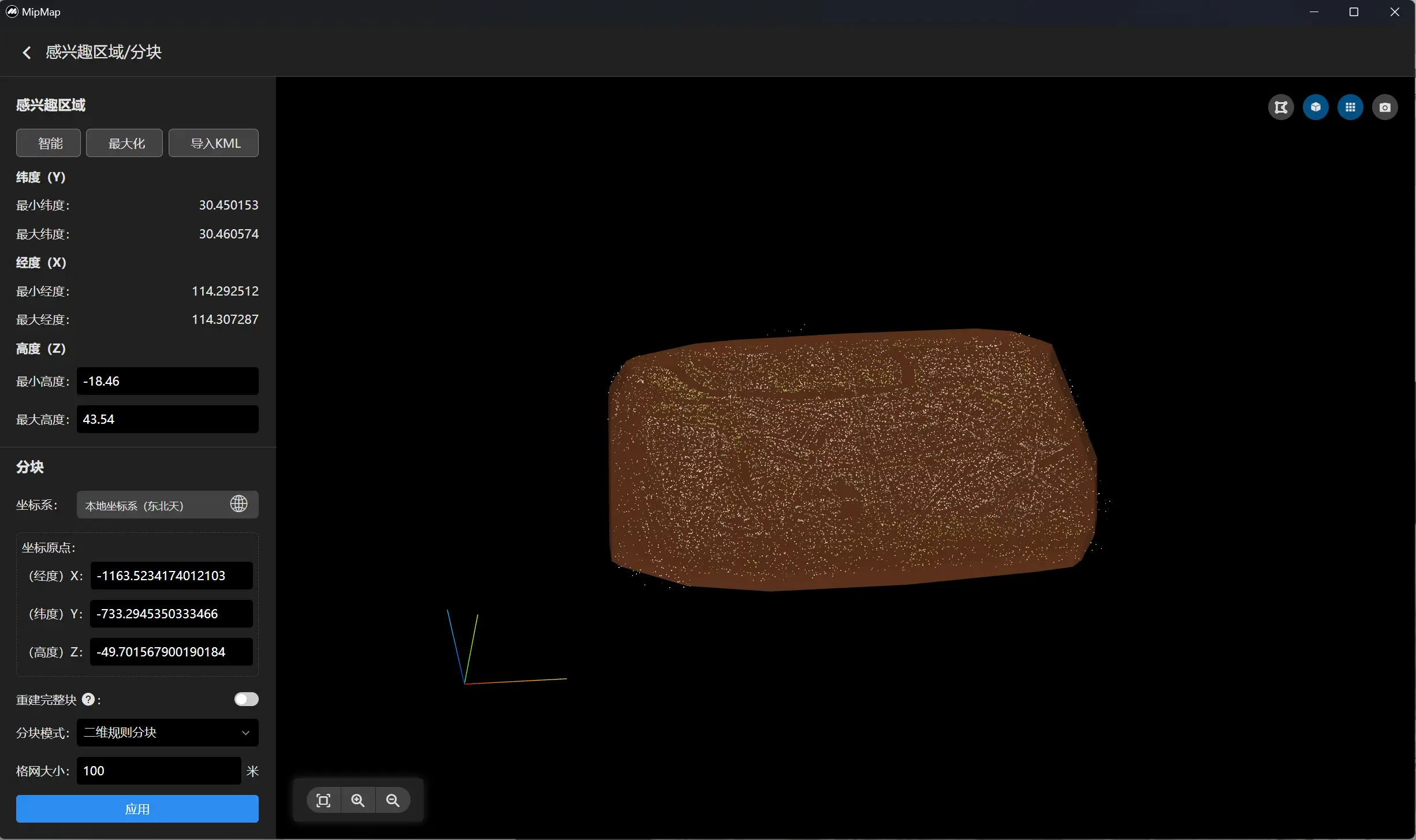Zoom in with the magnifier plus icon

tap(358, 800)
